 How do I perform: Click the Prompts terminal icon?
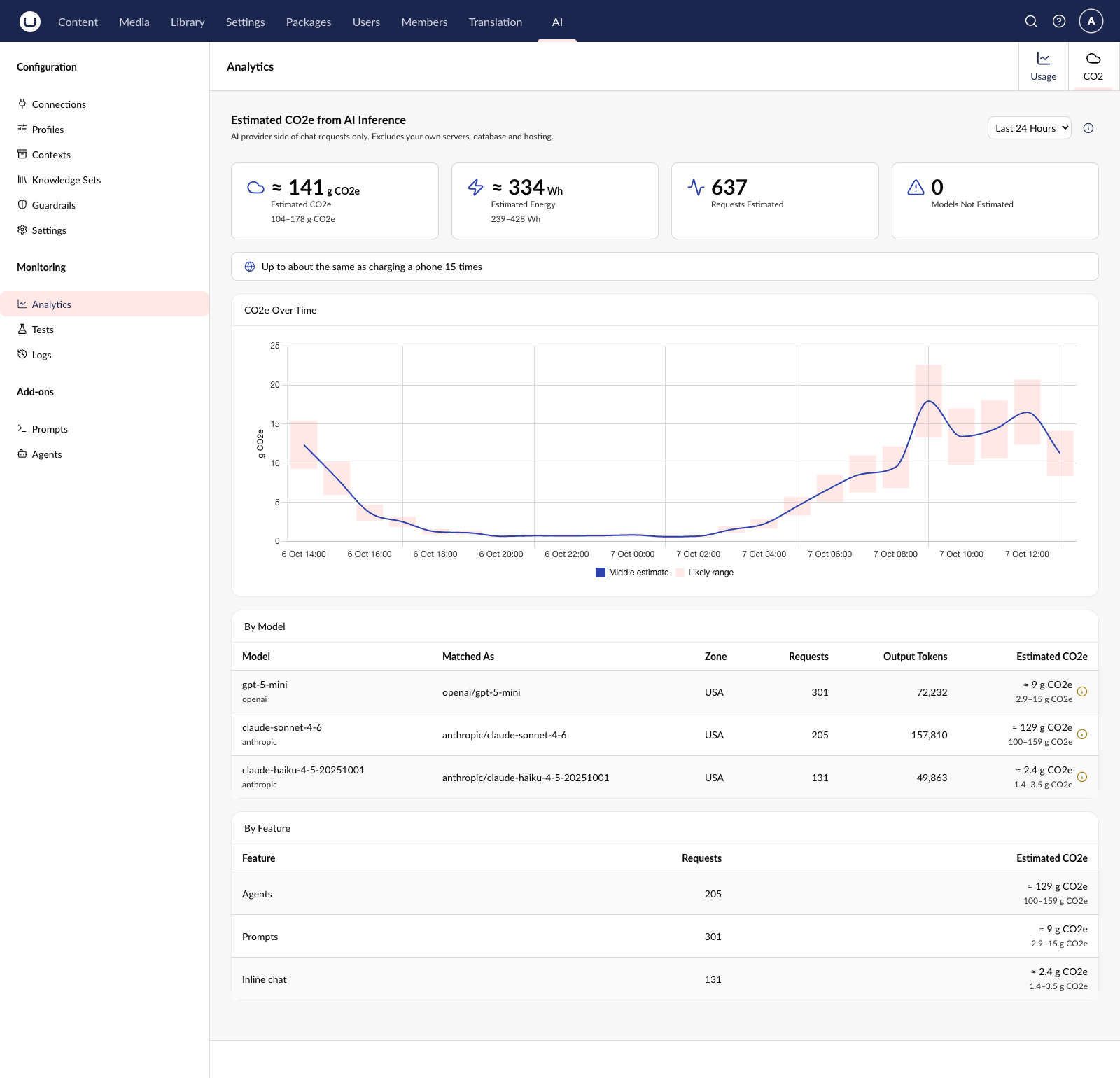[x=22, y=428]
